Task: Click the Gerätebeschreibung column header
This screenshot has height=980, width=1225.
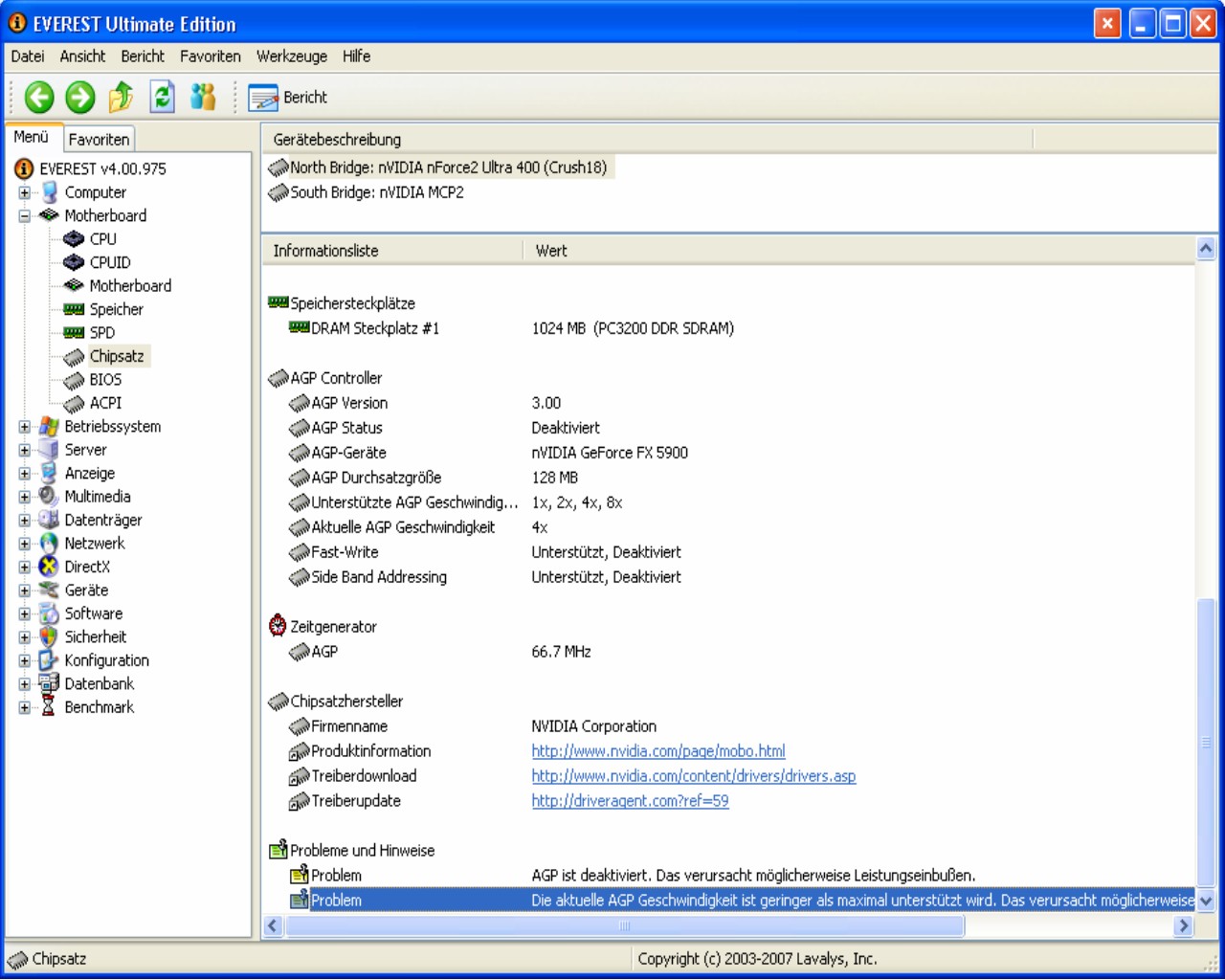Action: tap(648, 140)
